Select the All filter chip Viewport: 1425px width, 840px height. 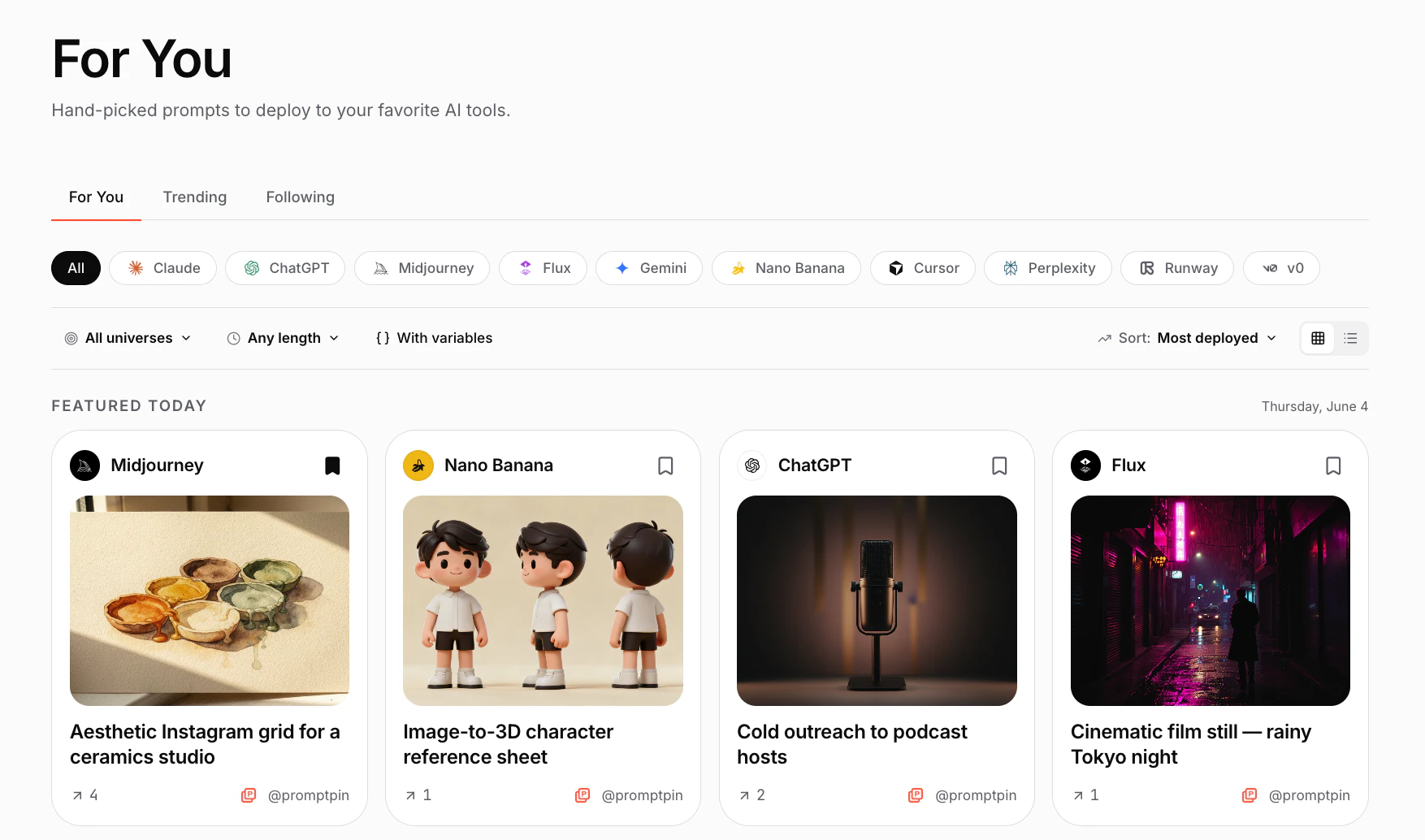click(76, 268)
